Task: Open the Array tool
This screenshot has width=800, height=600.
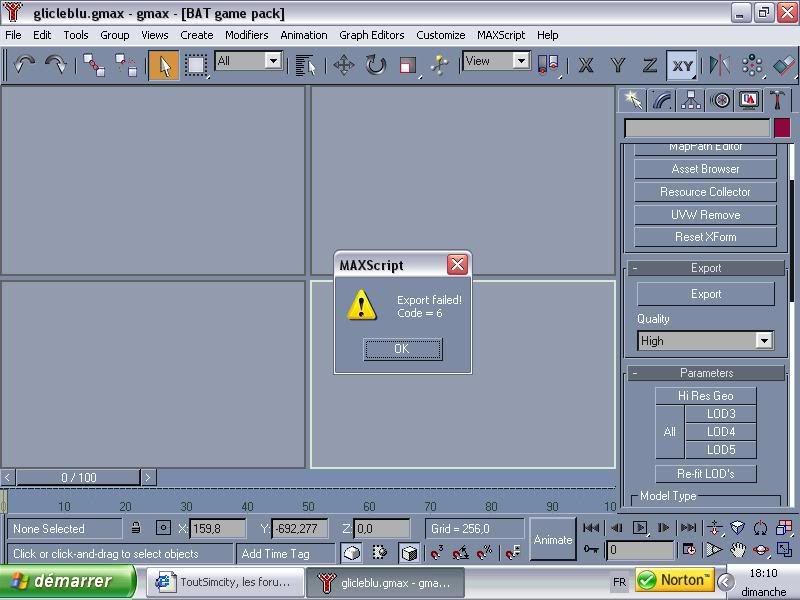Action: 752,65
